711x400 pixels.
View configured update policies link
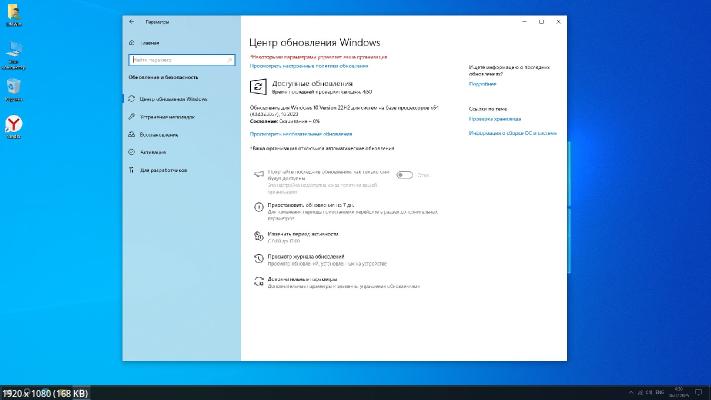click(x=309, y=66)
